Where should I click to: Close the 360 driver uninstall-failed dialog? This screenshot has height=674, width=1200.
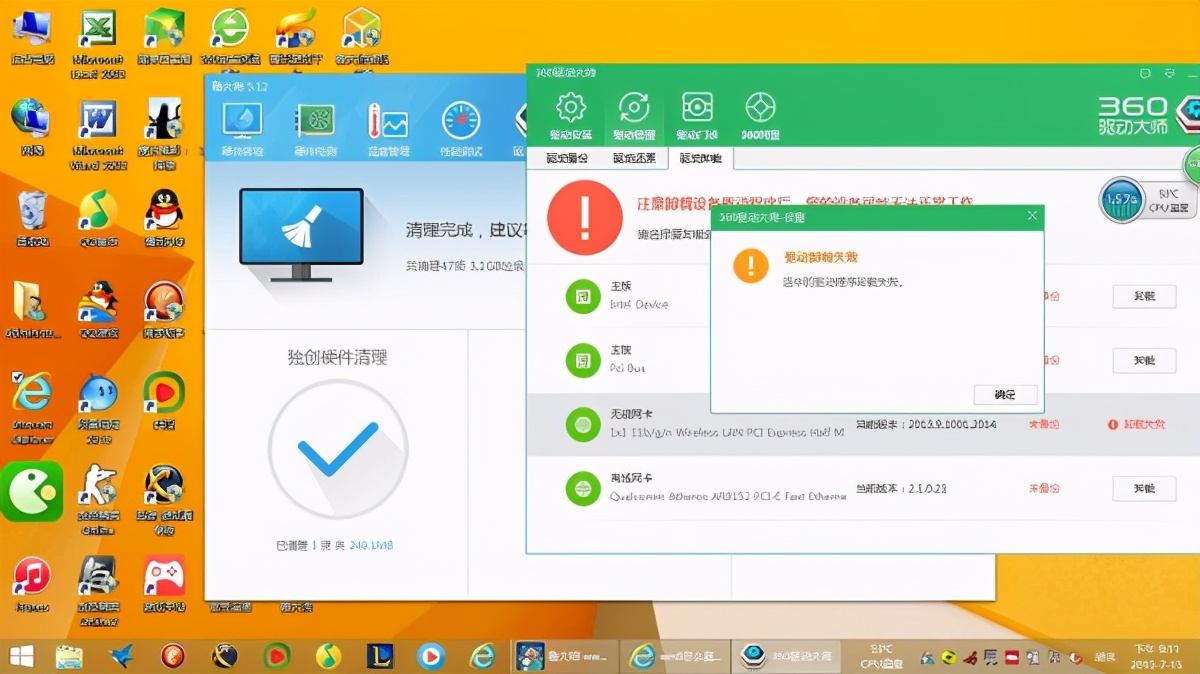1032,216
